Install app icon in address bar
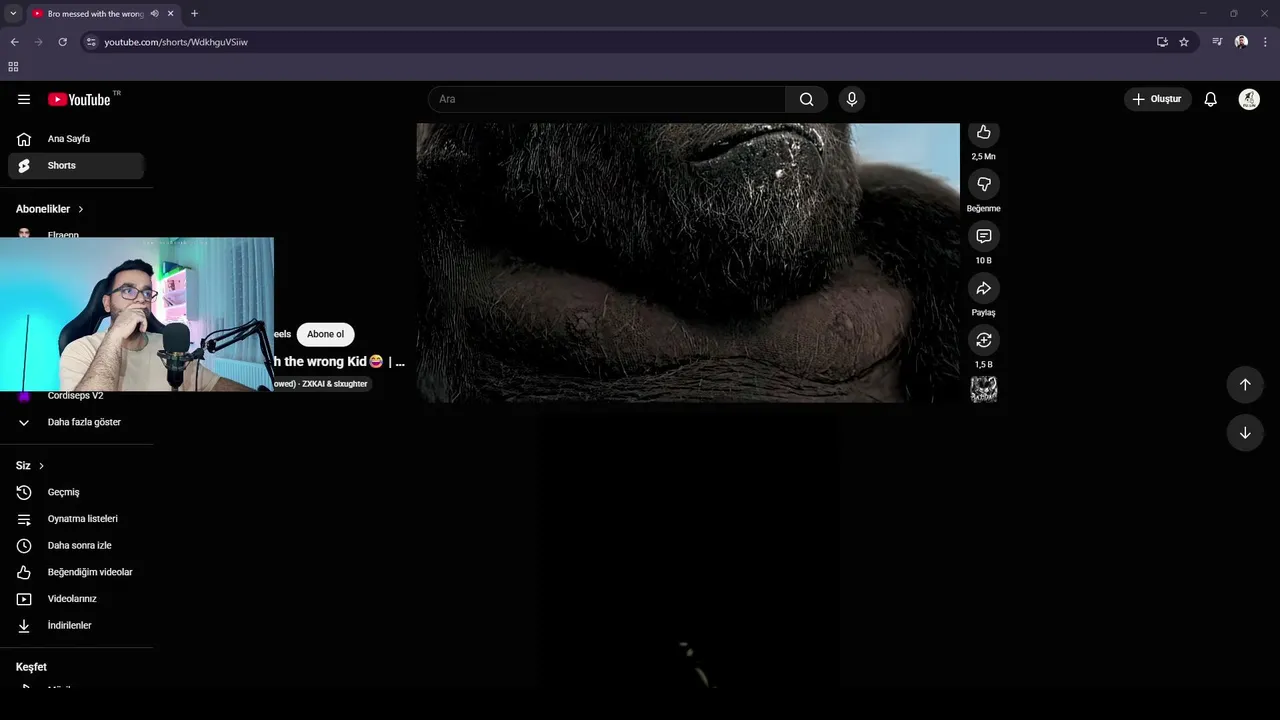Image resolution: width=1280 pixels, height=720 pixels. click(1162, 42)
